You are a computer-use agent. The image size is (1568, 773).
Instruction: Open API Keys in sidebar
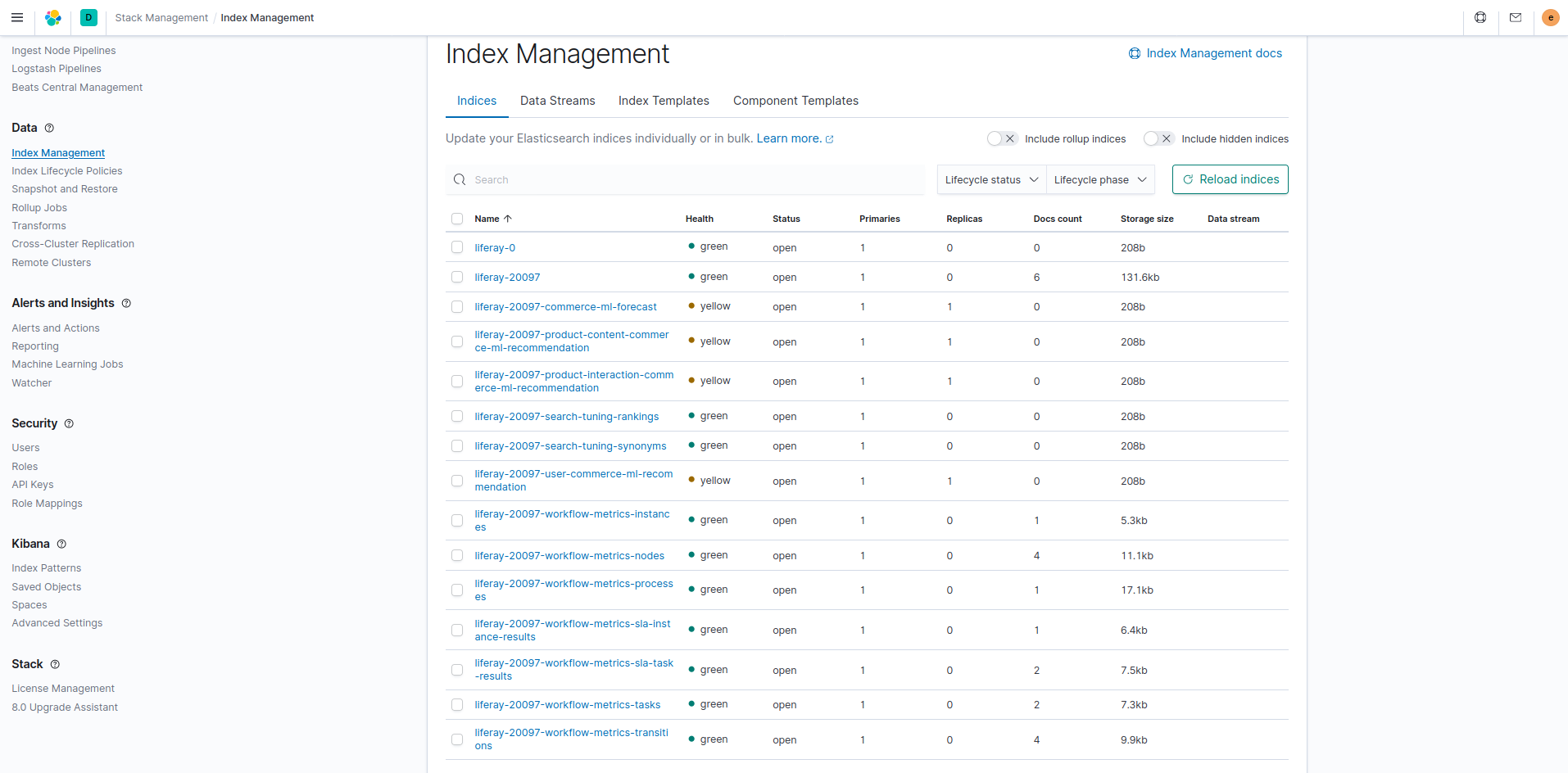tap(33, 485)
